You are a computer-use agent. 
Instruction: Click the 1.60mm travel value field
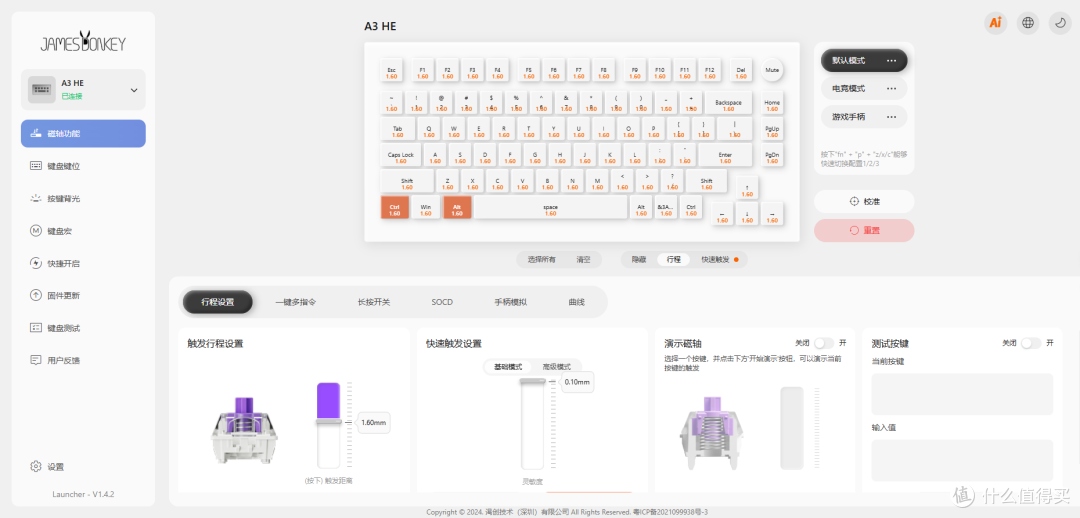coord(374,422)
